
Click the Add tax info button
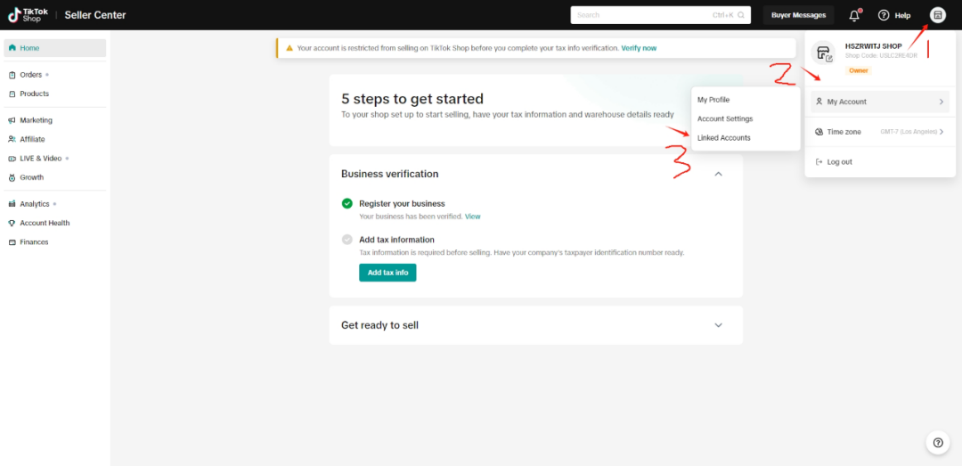[388, 273]
